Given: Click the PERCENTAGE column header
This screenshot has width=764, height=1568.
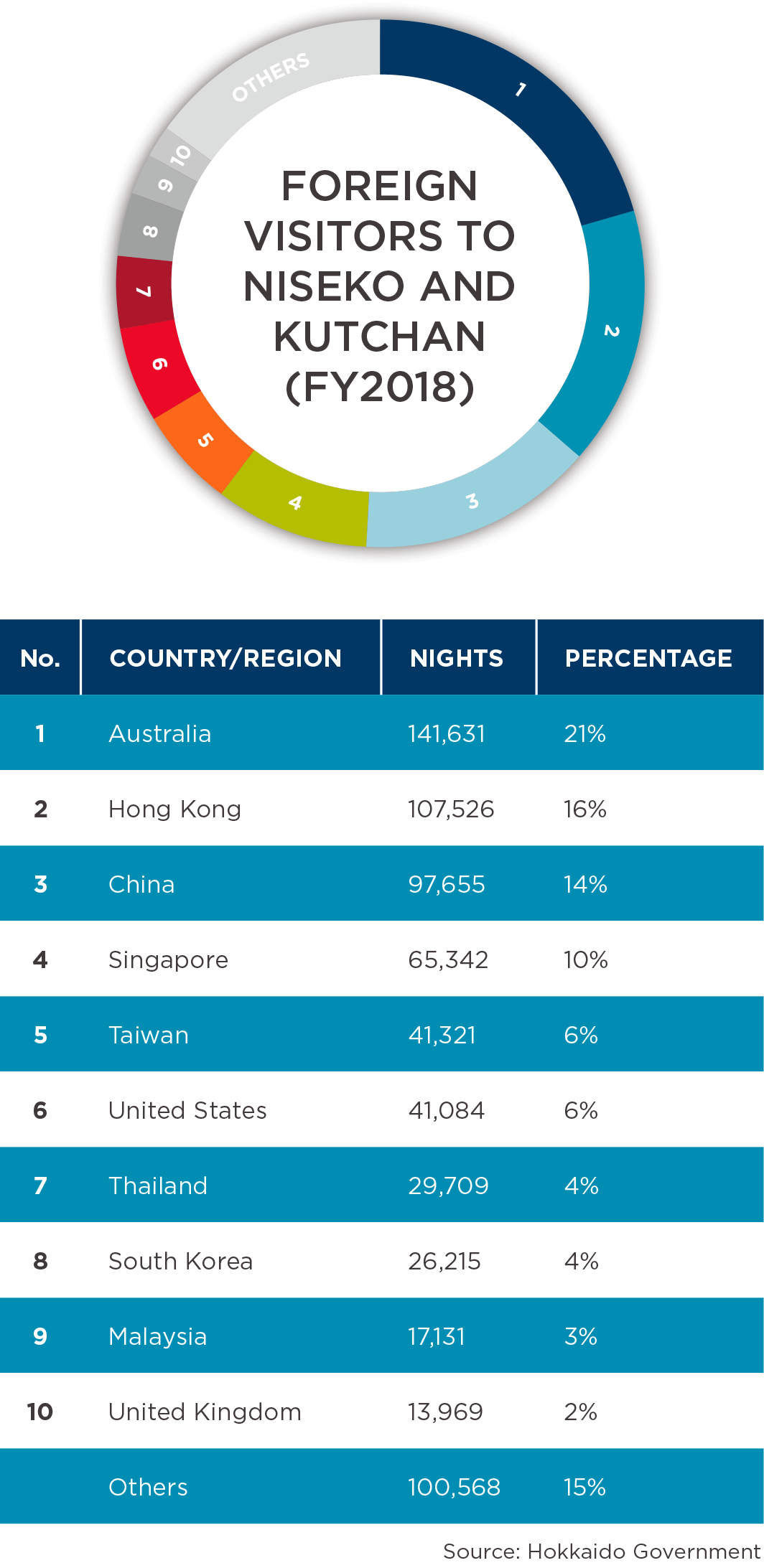Looking at the screenshot, I should tap(648, 658).
